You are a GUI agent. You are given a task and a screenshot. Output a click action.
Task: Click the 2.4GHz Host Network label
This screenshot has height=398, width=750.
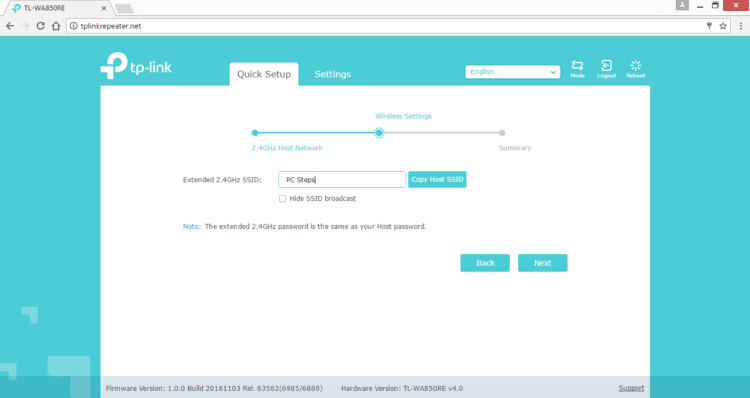[x=287, y=148]
